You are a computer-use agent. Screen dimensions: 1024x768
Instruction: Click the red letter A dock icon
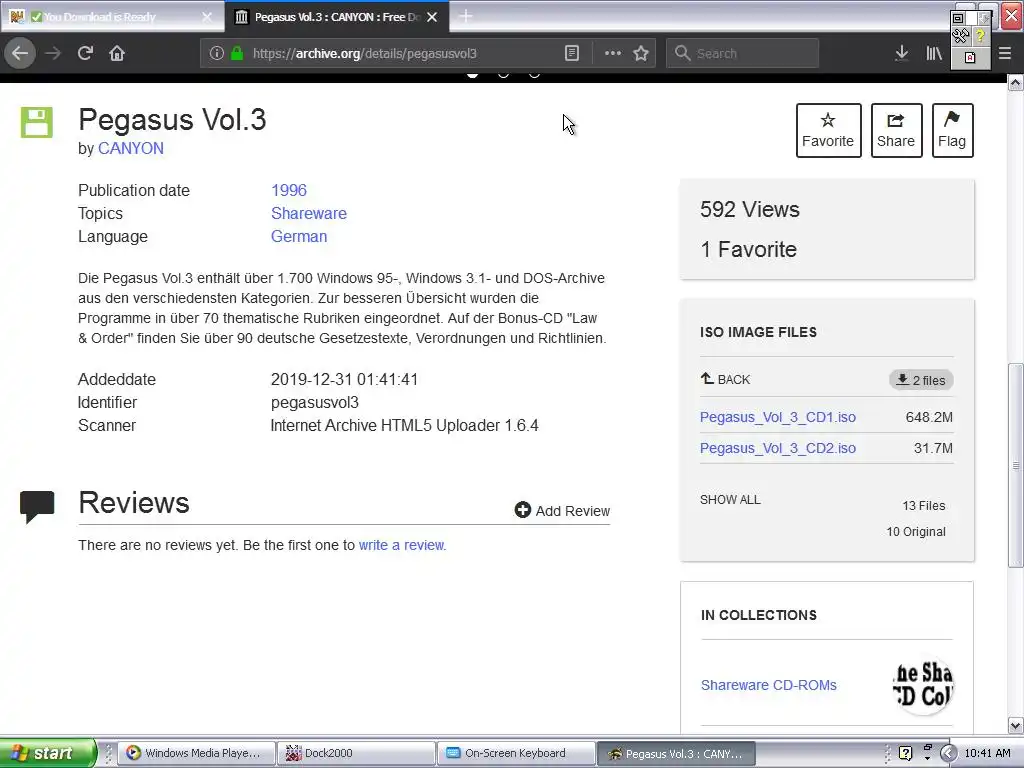pyautogui.click(x=970, y=57)
